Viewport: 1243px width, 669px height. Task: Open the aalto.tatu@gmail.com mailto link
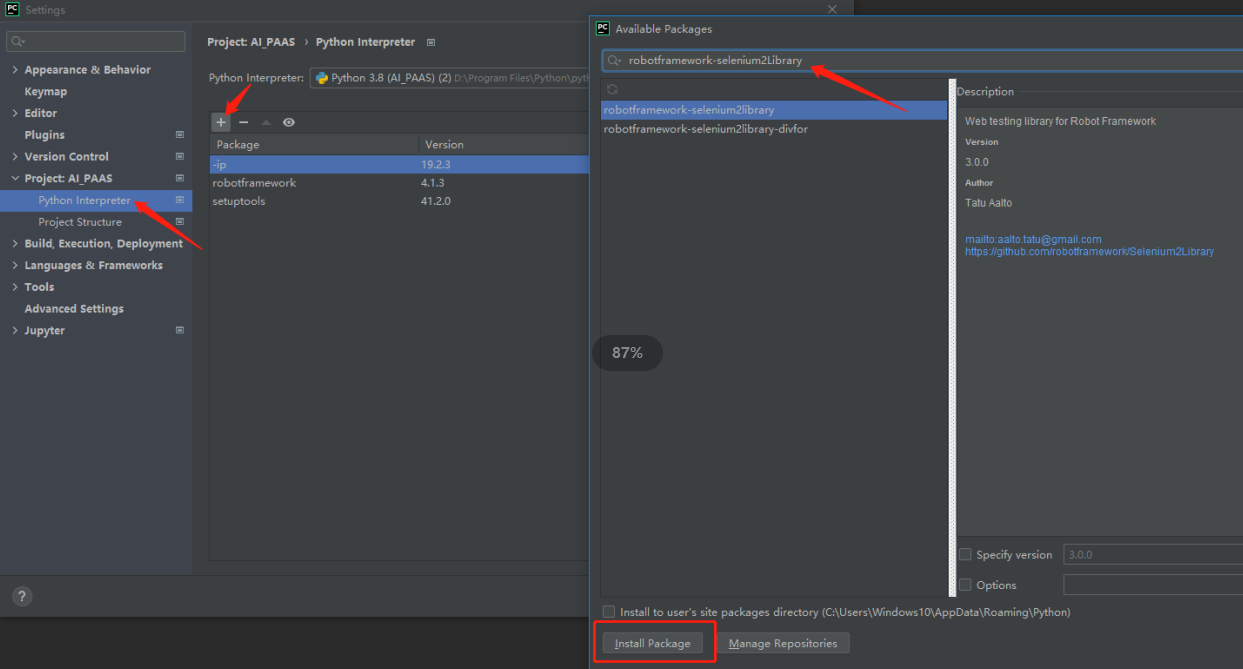point(1033,240)
